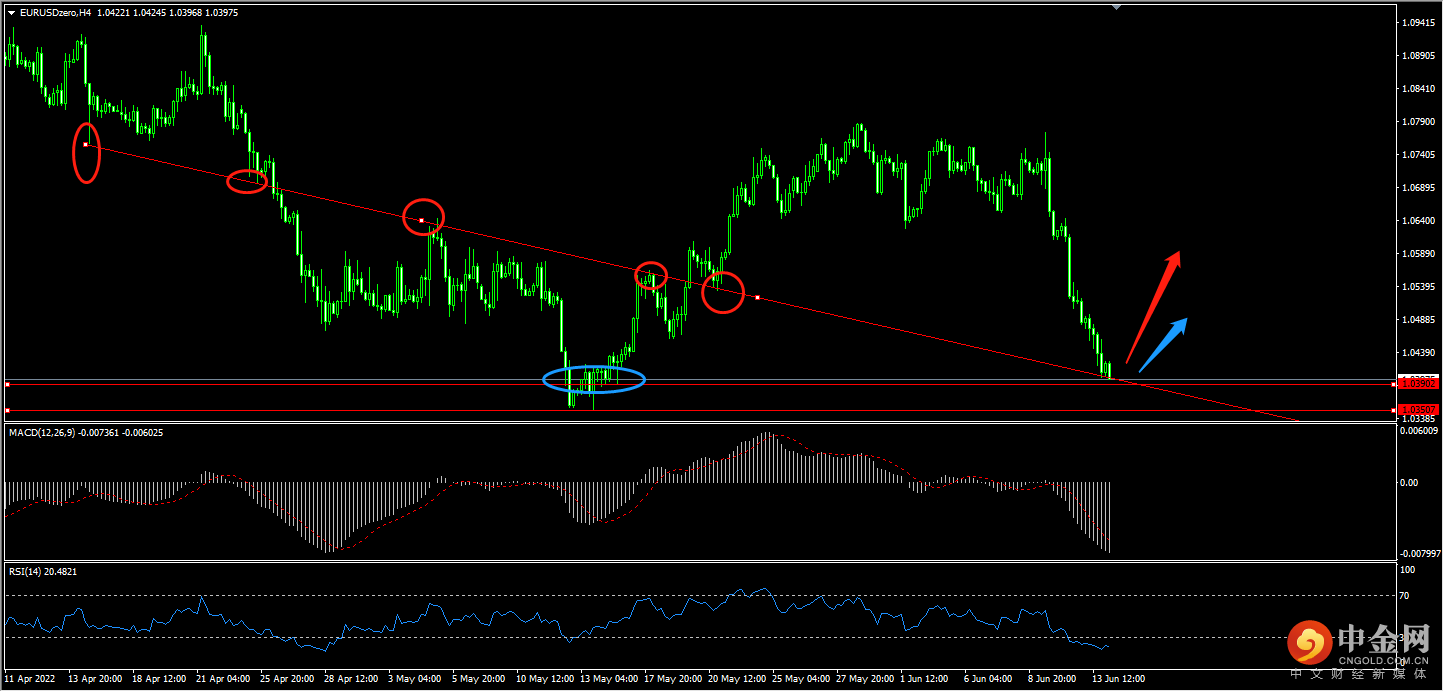This screenshot has width=1444, height=692.
Task: Select right handle of 1.03507 horizontal line
Action: click(1394, 410)
